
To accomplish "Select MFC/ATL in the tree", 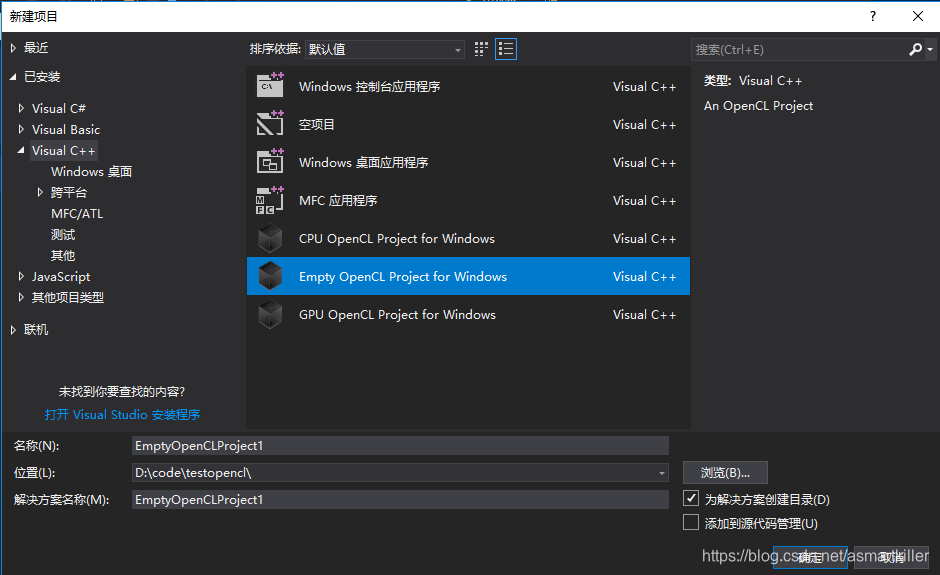I will [77, 213].
